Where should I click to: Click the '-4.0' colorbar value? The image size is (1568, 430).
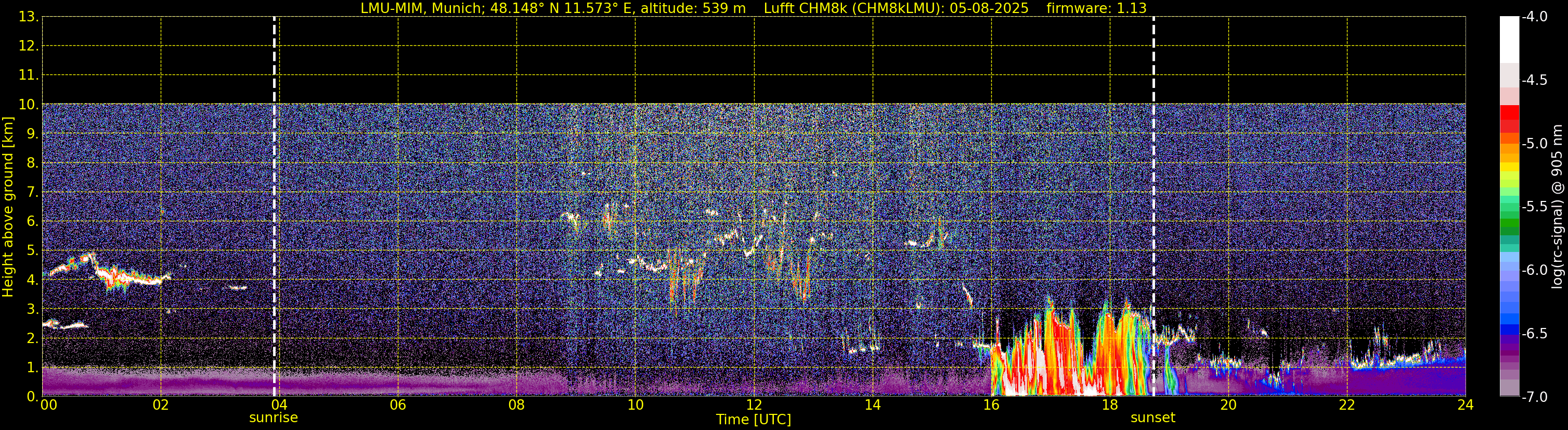(x=1535, y=17)
